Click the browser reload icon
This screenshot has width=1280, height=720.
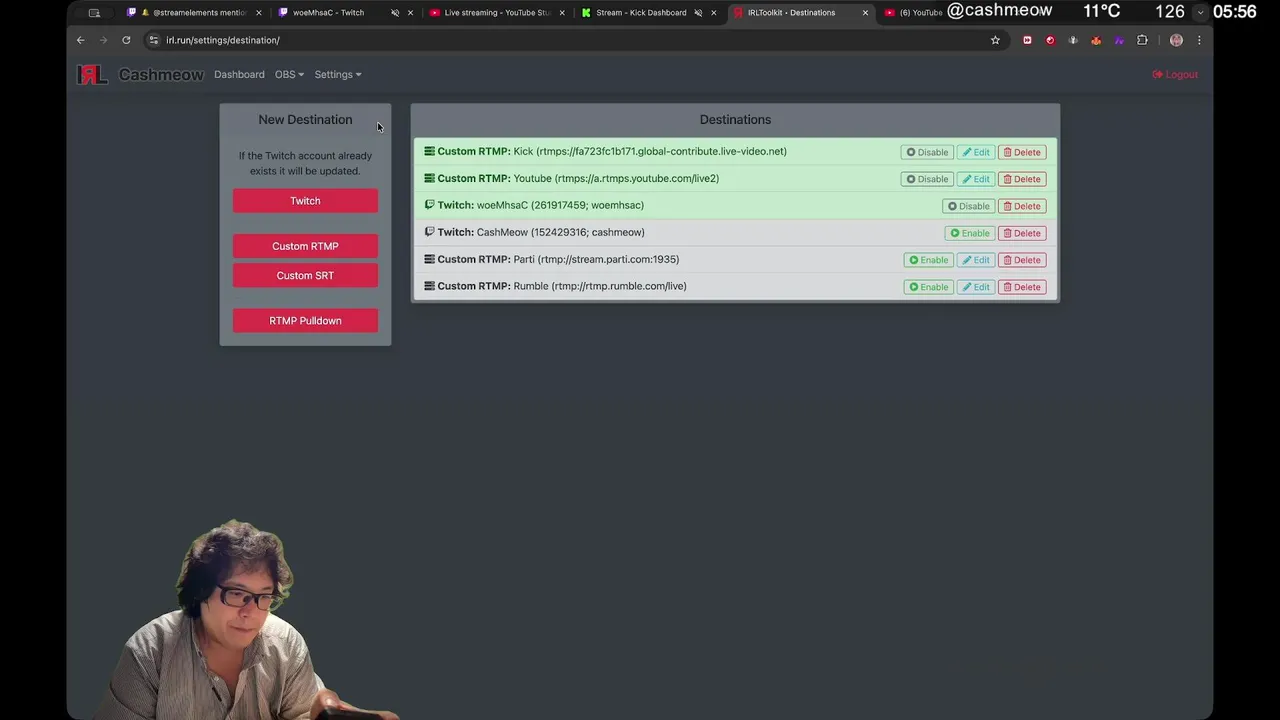[x=126, y=40]
